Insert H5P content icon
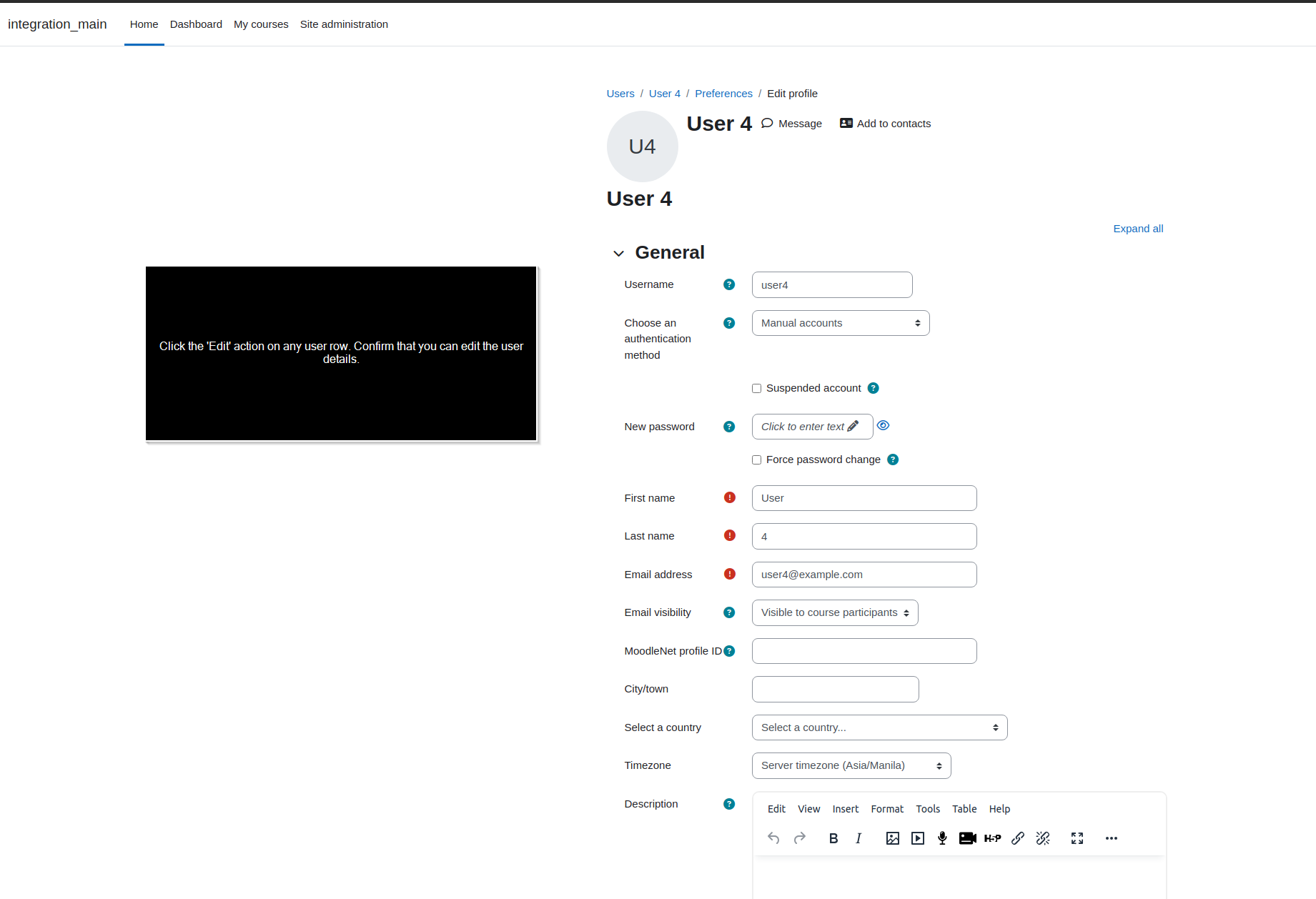 click(x=993, y=838)
